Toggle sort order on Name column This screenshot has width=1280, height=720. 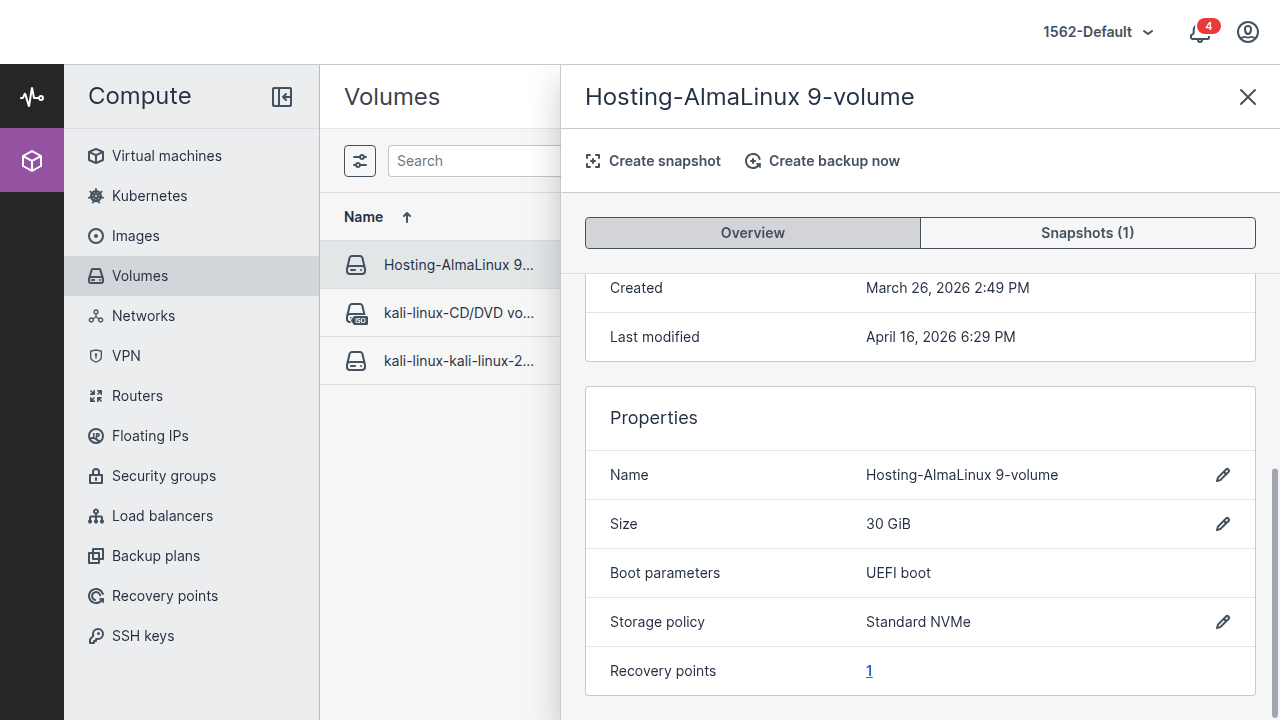[378, 217]
